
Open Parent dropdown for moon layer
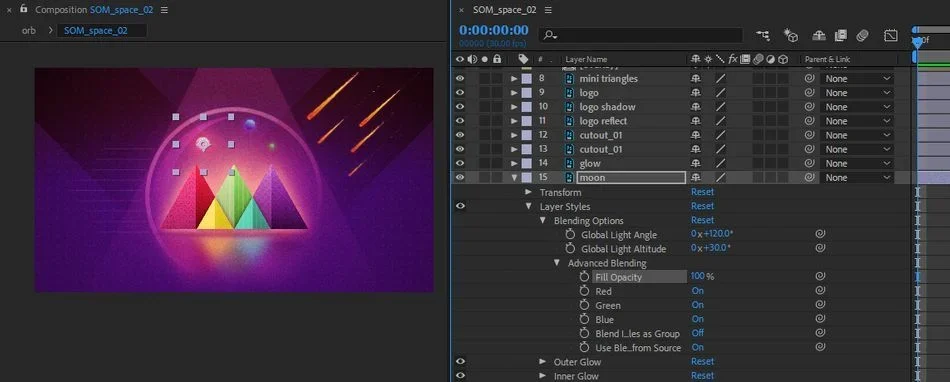coord(857,177)
